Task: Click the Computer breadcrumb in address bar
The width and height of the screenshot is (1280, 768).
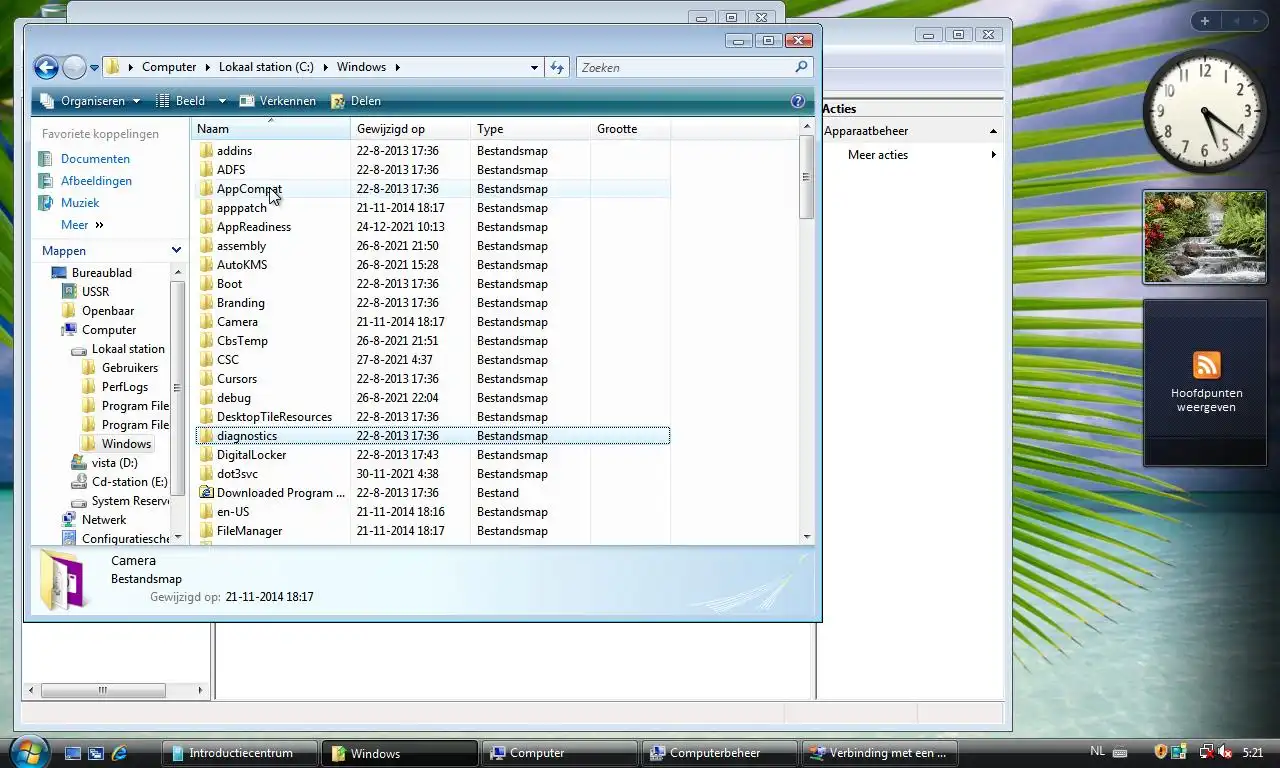Action: (169, 67)
